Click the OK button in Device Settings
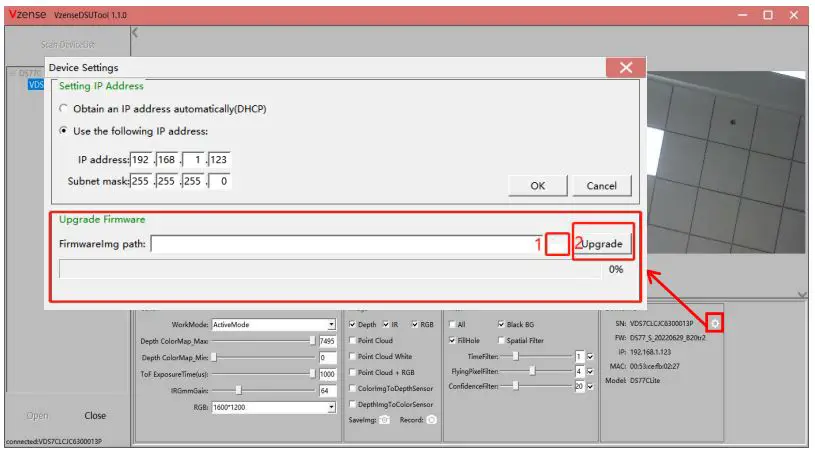This screenshot has height=454, width=815. 537,186
